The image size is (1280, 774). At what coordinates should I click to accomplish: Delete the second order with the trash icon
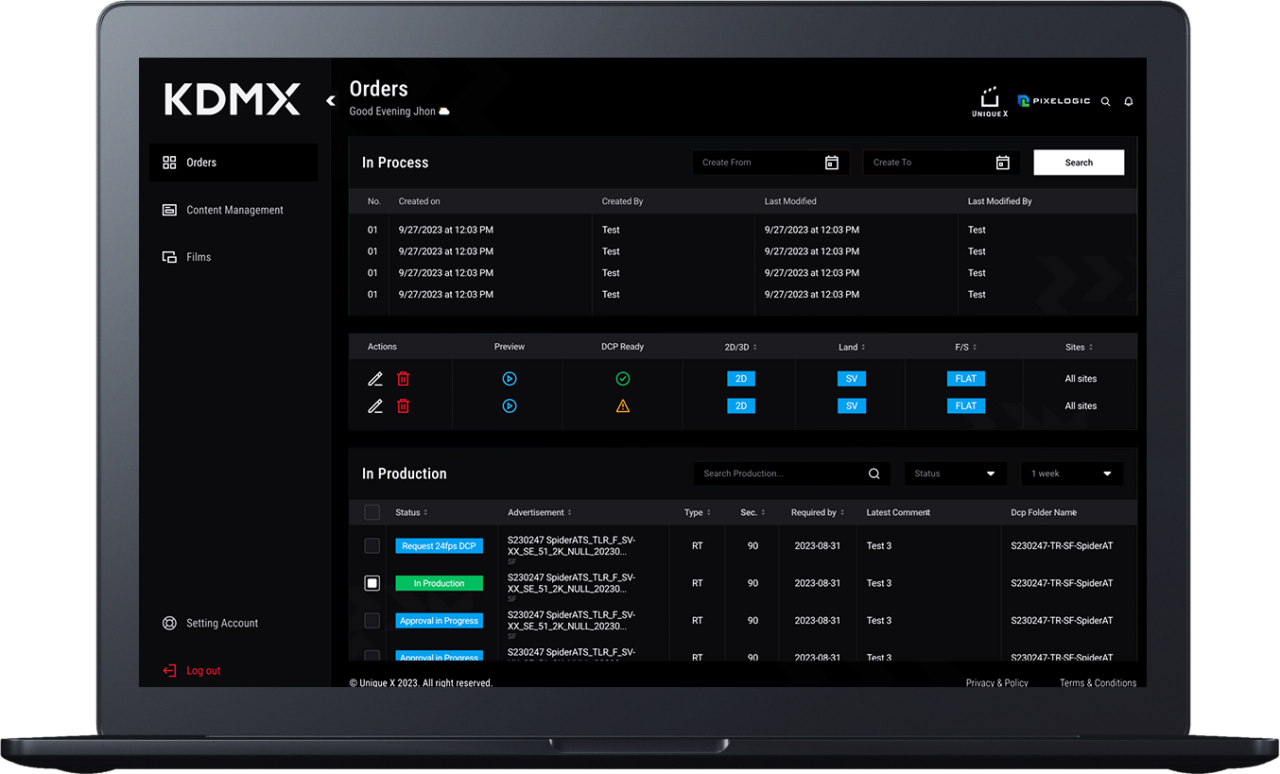pyautogui.click(x=403, y=406)
